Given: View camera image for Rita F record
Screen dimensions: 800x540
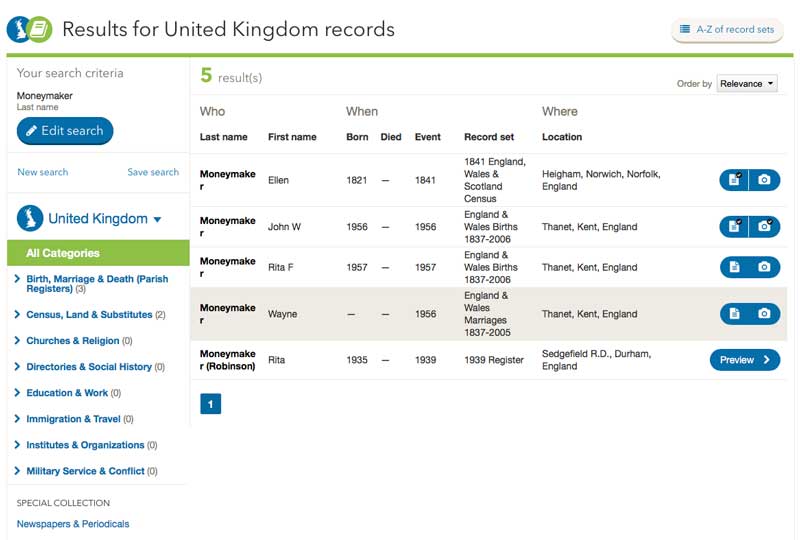Looking at the screenshot, I should (x=765, y=267).
